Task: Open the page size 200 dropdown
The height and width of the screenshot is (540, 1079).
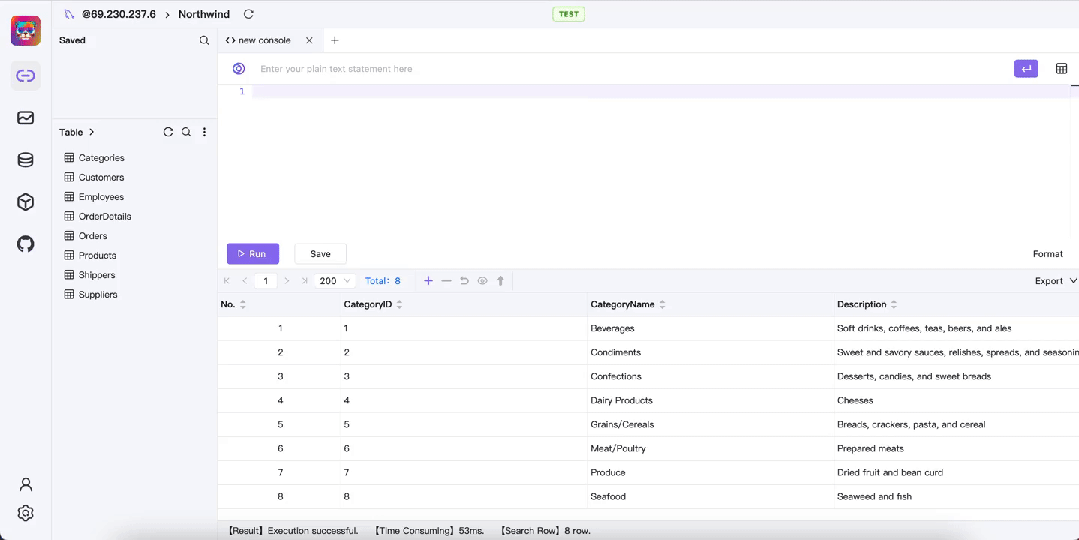Action: pyautogui.click(x=334, y=281)
